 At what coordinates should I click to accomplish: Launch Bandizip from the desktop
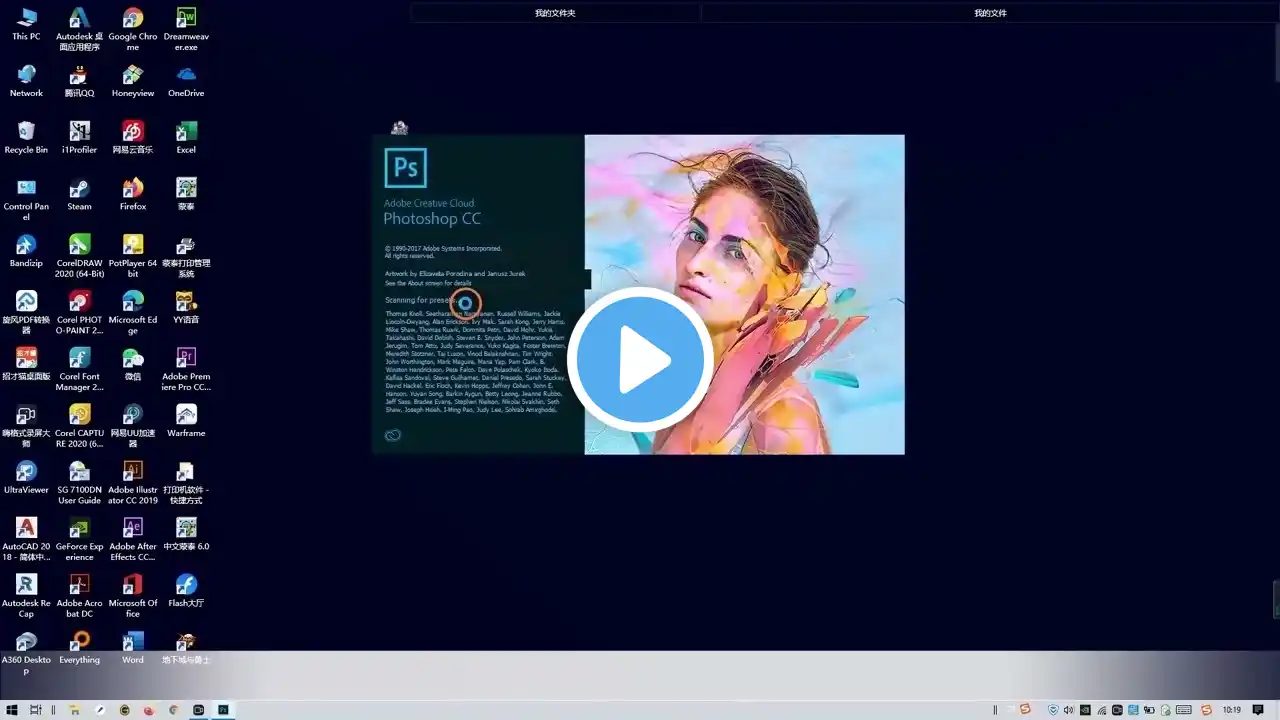point(26,251)
